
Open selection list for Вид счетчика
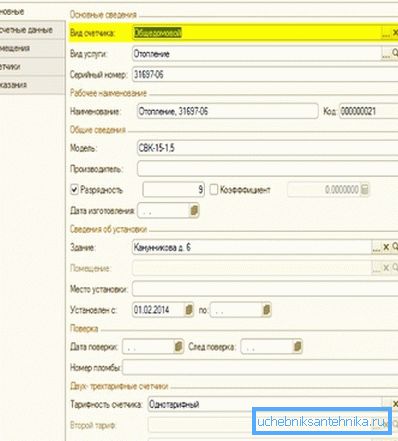click(386, 32)
